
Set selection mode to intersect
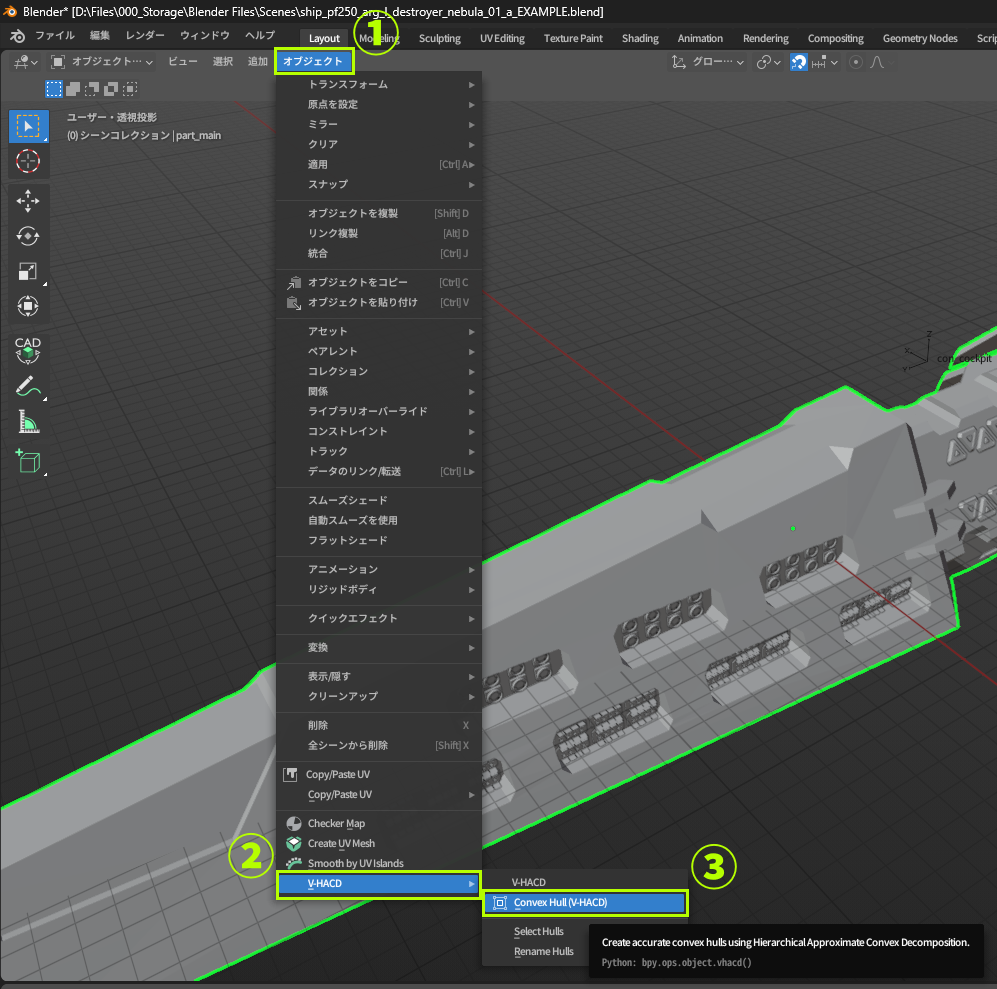pyautogui.click(x=130, y=88)
